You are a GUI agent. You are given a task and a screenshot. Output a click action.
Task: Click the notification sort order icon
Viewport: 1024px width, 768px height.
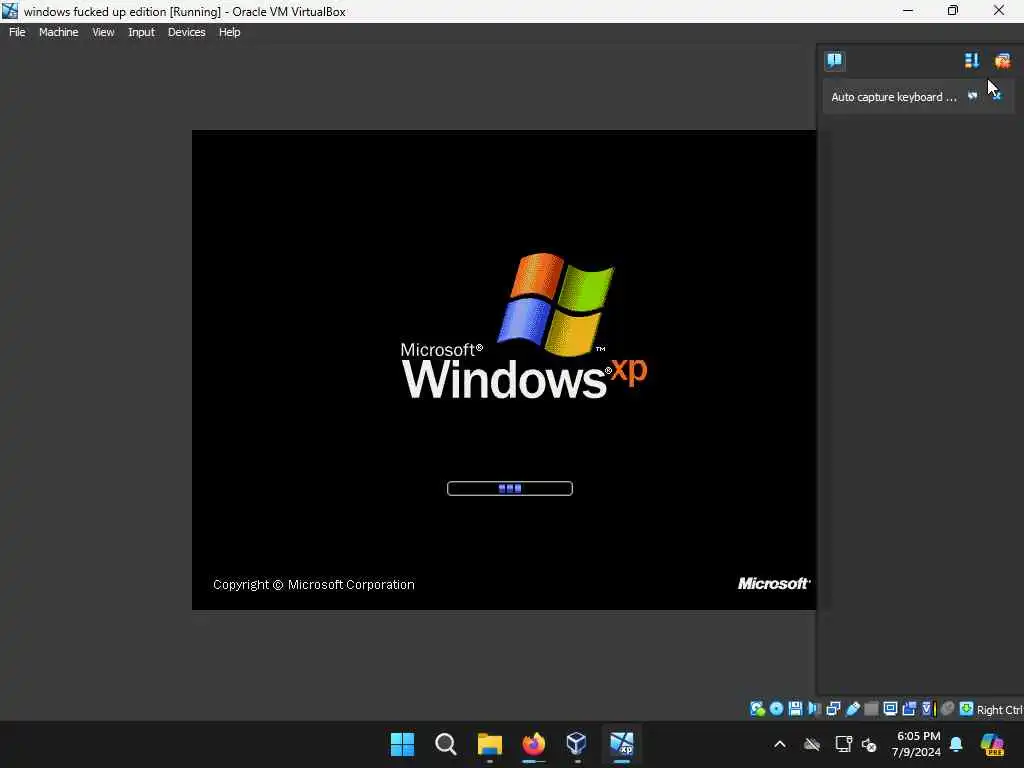click(972, 61)
